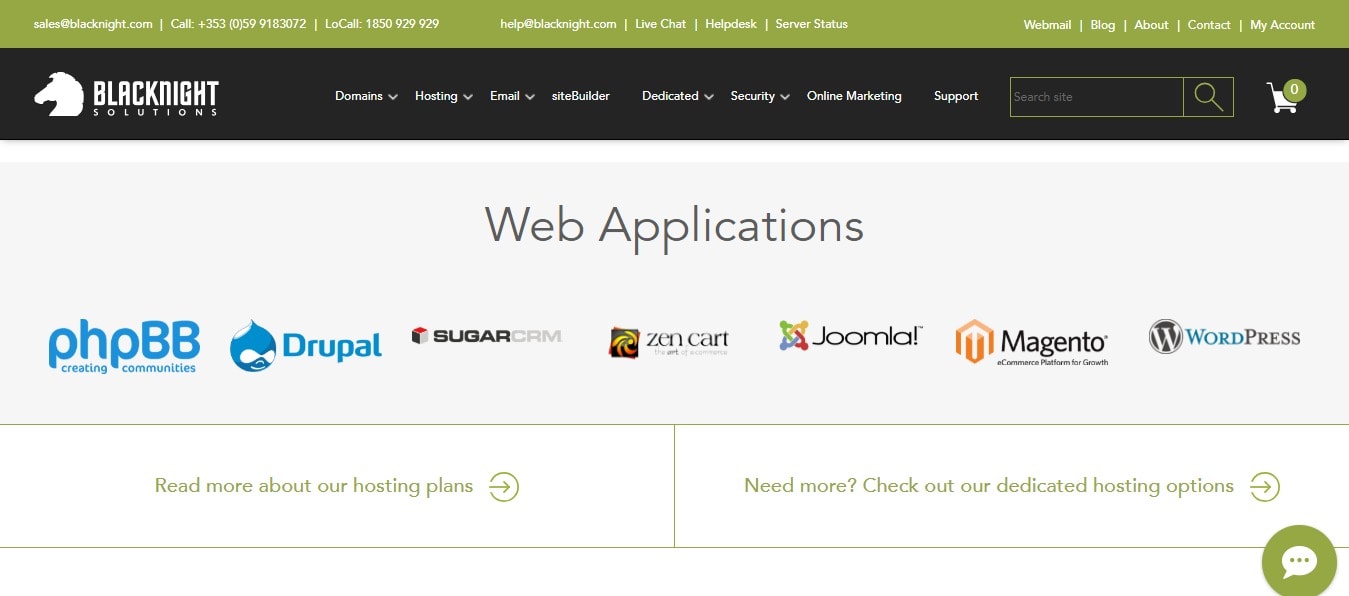Expand the Email menu
The image size is (1349, 596).
512,96
